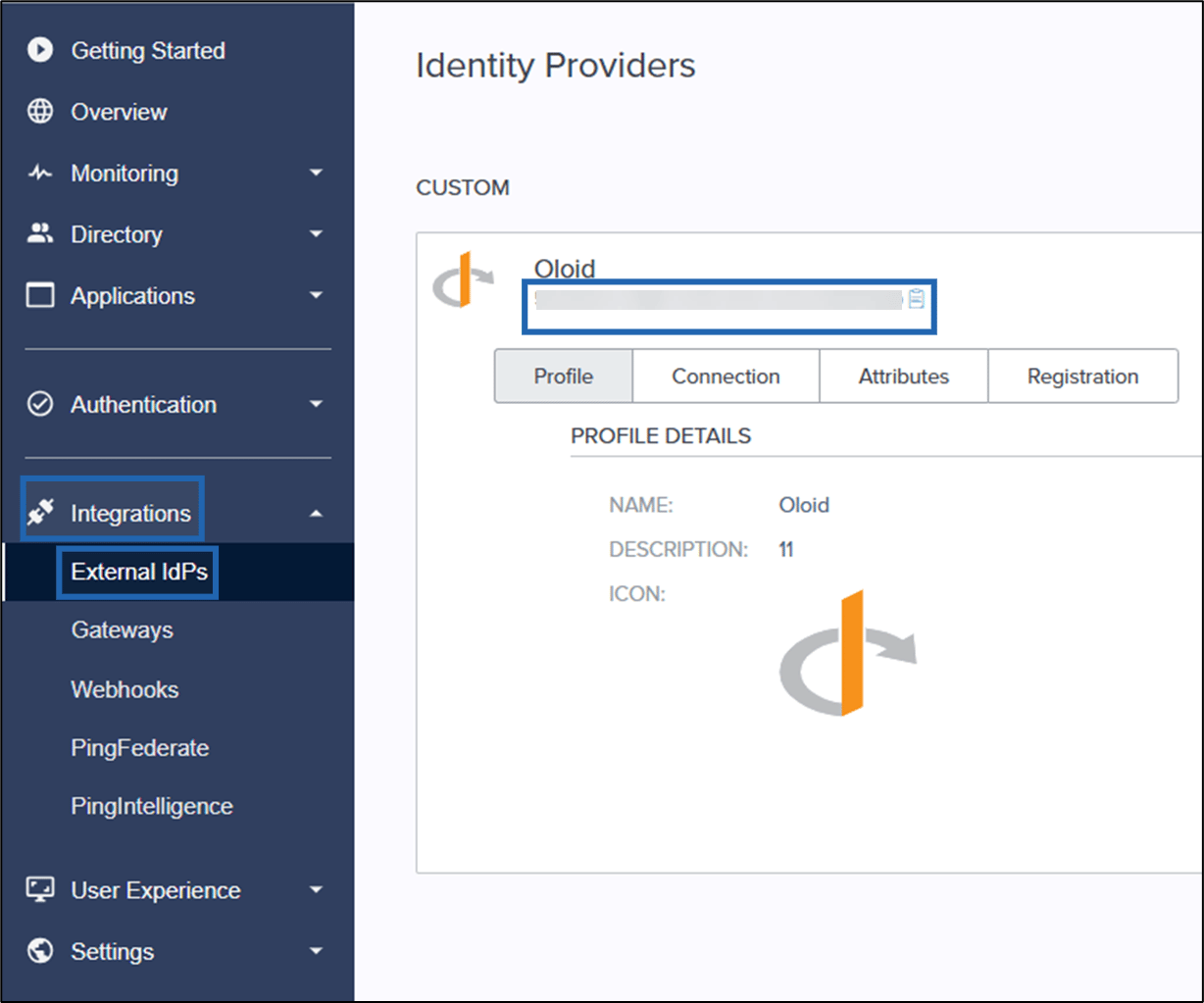The height and width of the screenshot is (1003, 1204).
Task: Click the DESCRIPTION value 11
Action: (785, 549)
